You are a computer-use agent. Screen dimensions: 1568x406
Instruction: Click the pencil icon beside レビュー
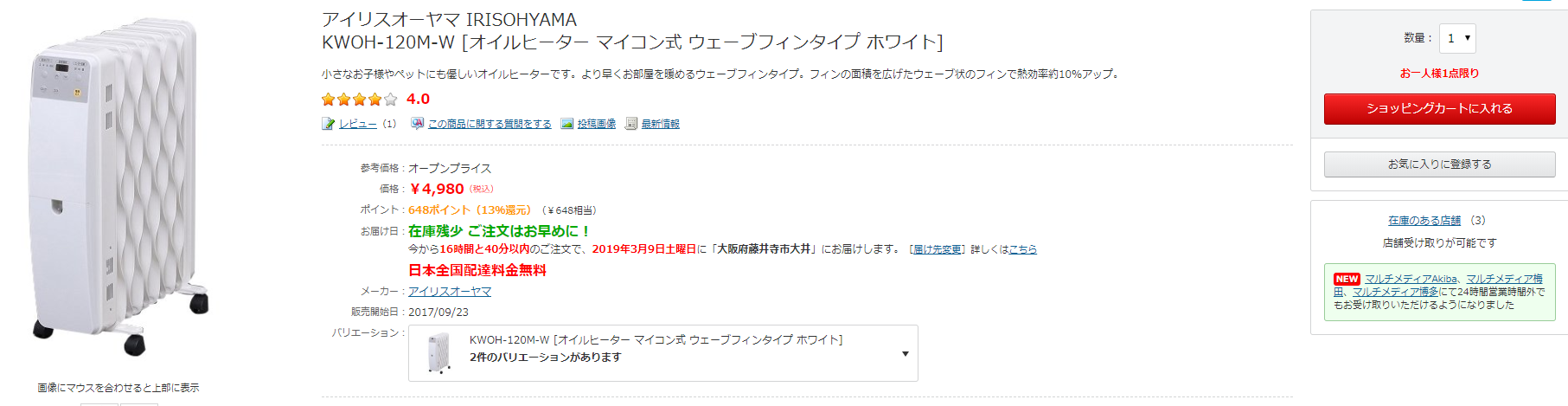[328, 124]
